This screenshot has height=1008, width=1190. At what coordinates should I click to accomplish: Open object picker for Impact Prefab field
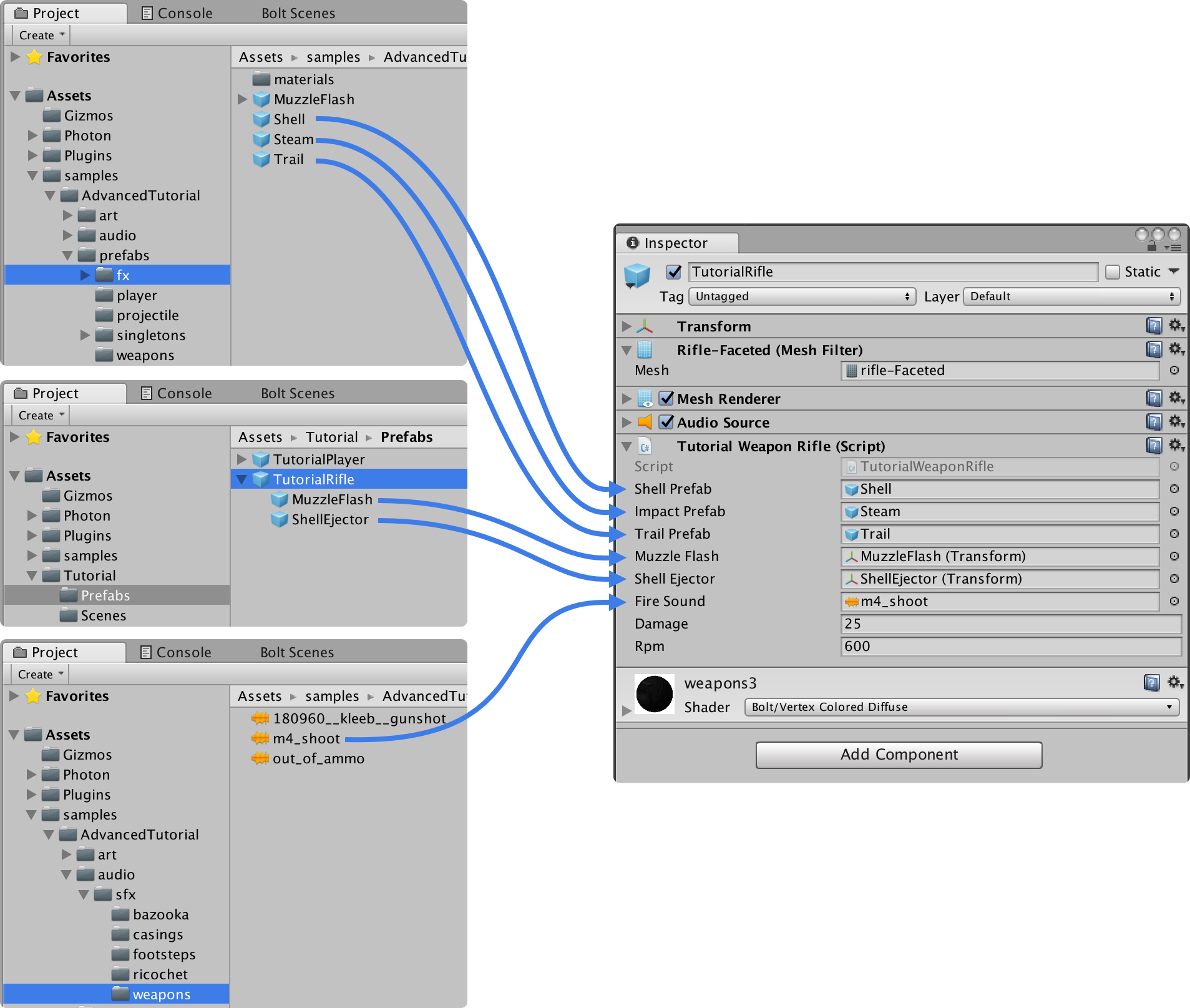point(1174,512)
